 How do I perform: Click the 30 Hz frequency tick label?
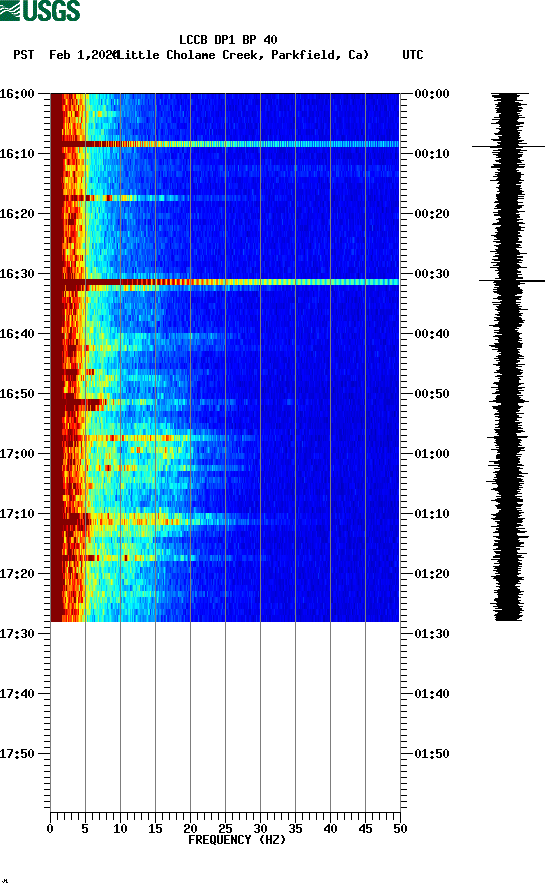click(x=260, y=829)
